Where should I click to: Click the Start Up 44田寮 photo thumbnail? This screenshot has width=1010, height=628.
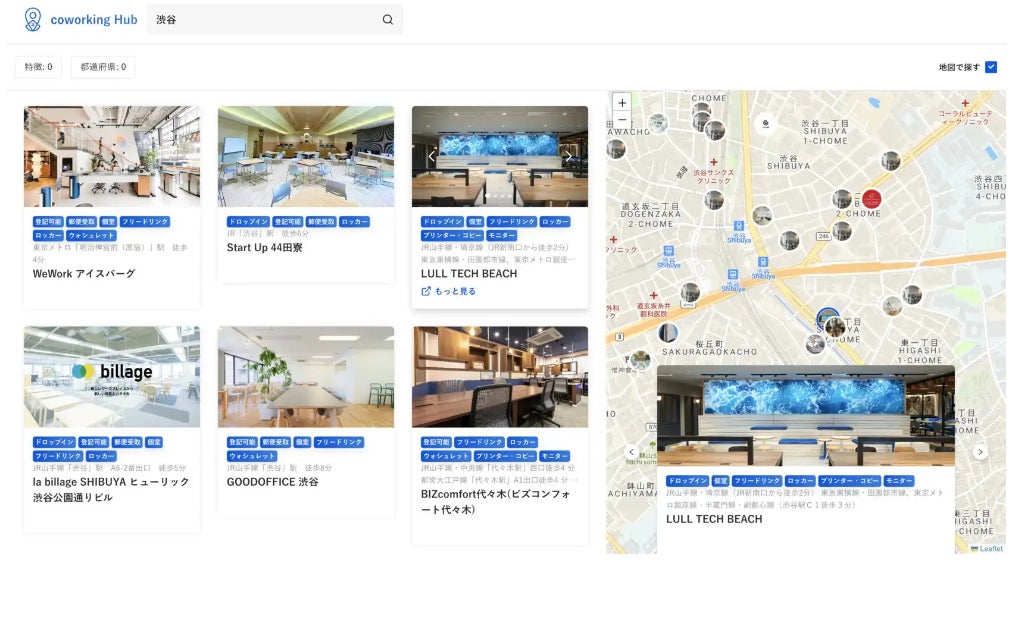click(306, 157)
